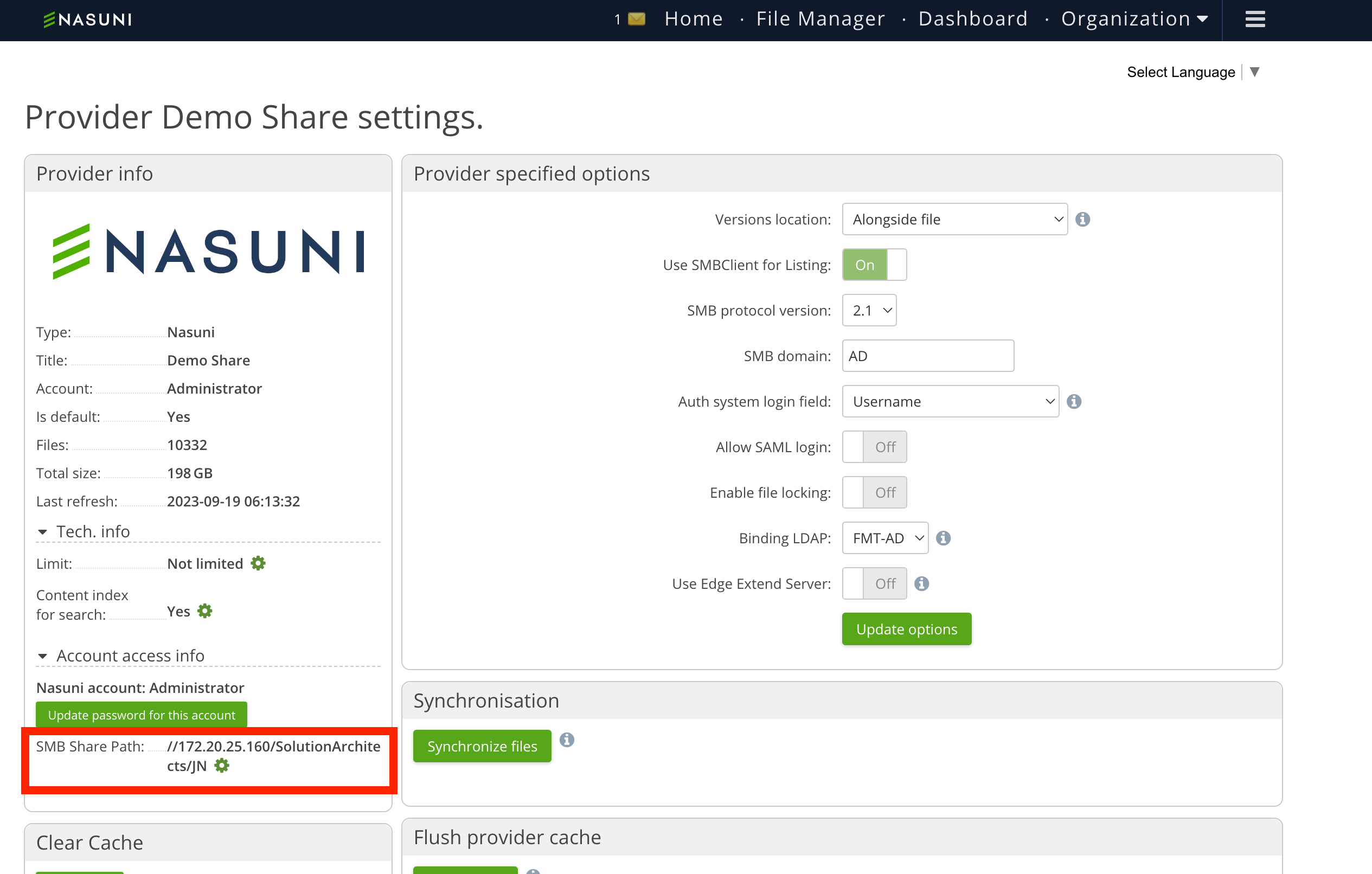Click the Nasuni logo in the navigation bar
1372x874 pixels.
tap(87, 20)
